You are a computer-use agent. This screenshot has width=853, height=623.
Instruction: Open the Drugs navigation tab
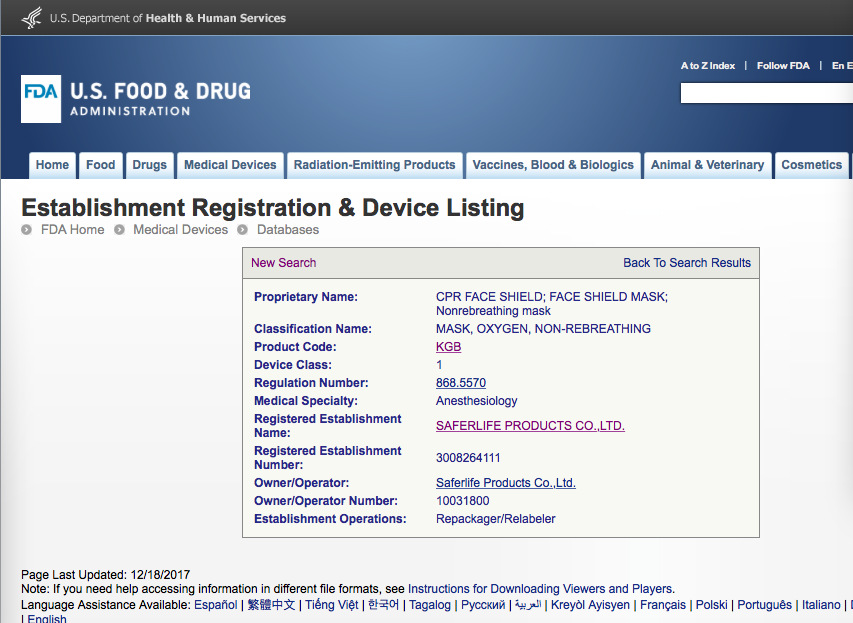click(150, 165)
